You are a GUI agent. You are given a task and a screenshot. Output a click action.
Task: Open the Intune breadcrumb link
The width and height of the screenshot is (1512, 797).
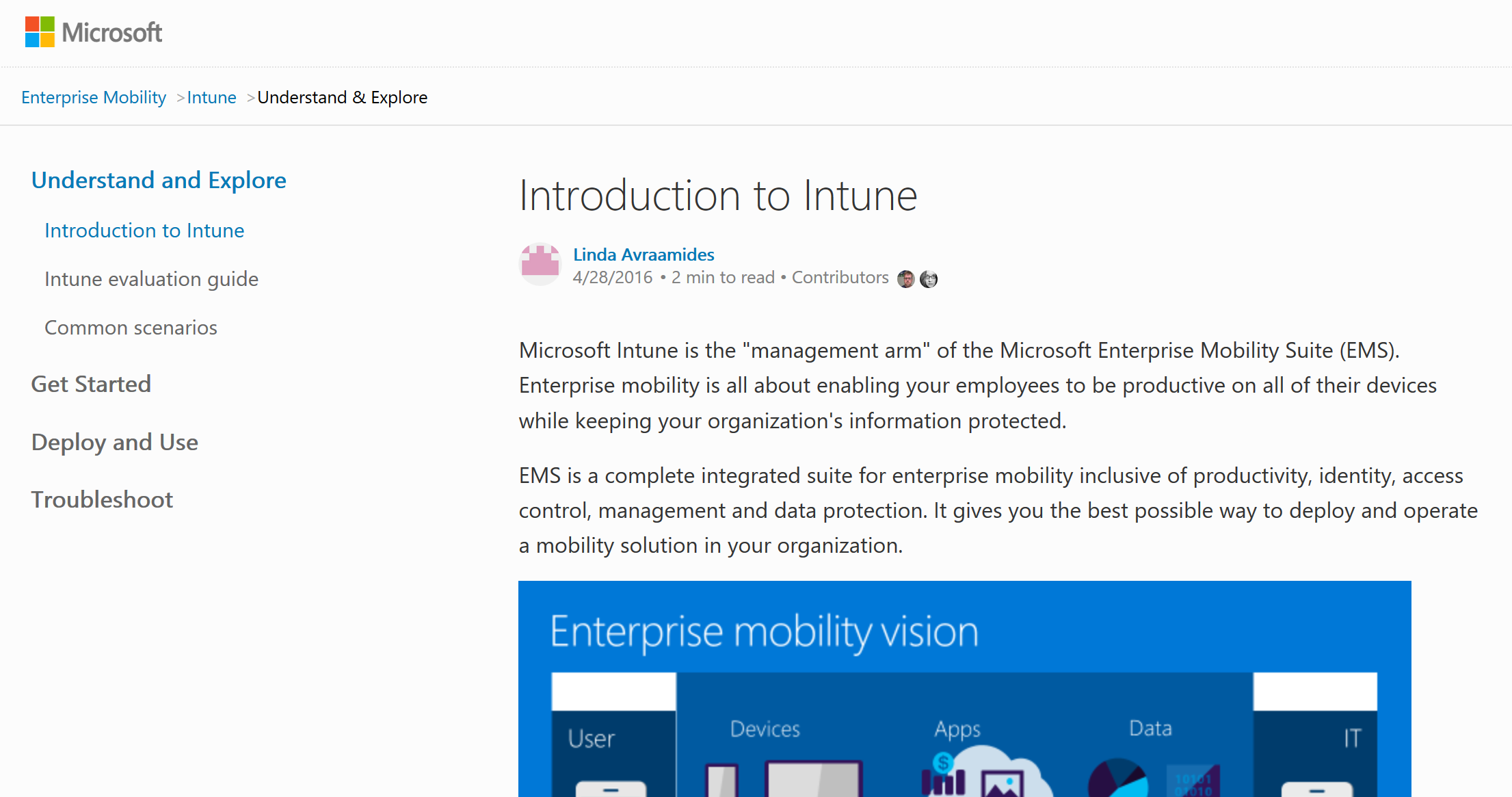pos(211,97)
